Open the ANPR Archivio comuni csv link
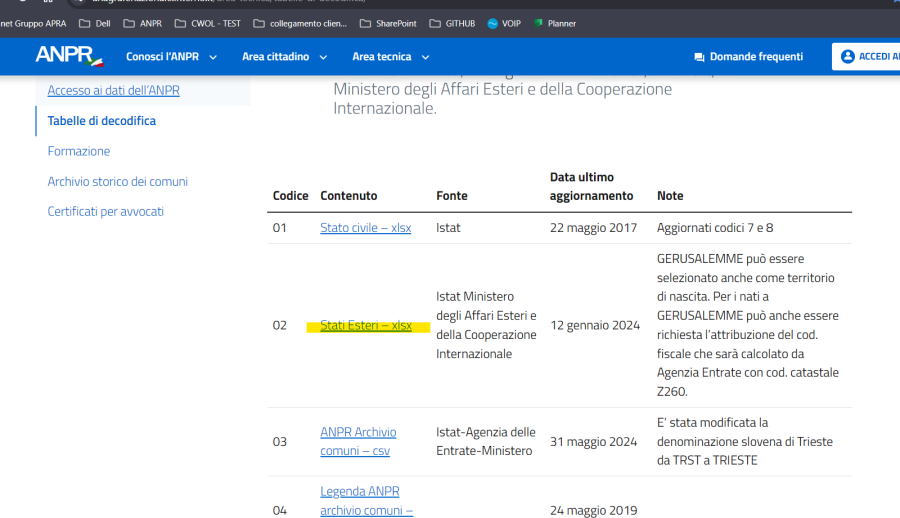The height and width of the screenshot is (518, 900). (x=358, y=441)
